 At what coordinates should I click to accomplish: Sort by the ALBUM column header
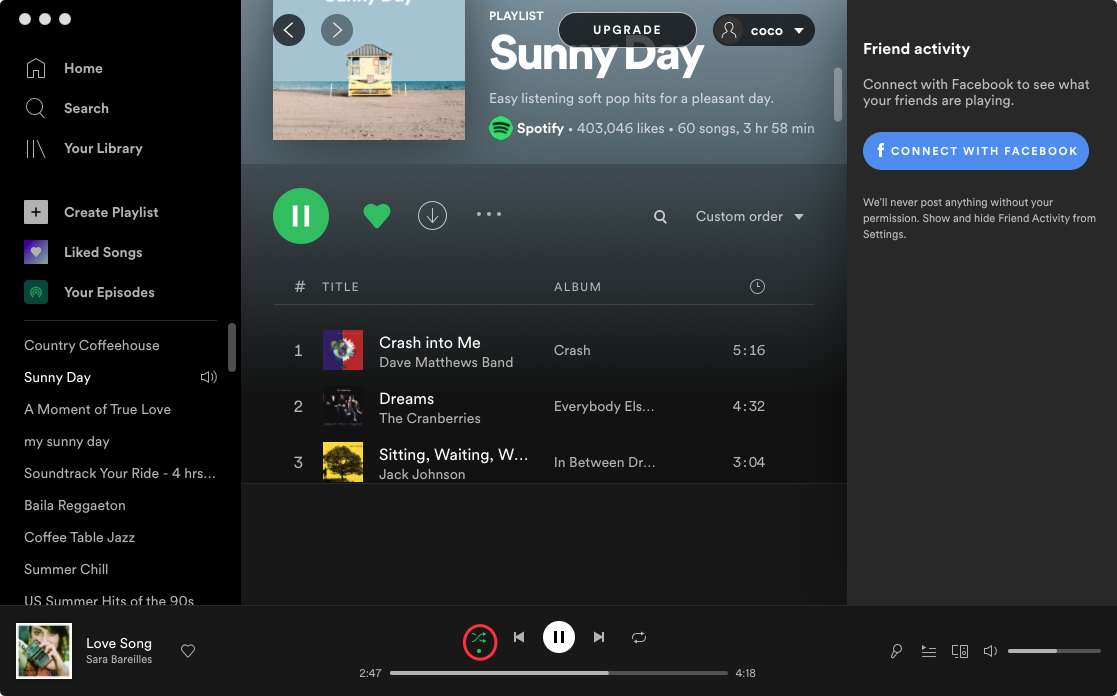pos(578,287)
